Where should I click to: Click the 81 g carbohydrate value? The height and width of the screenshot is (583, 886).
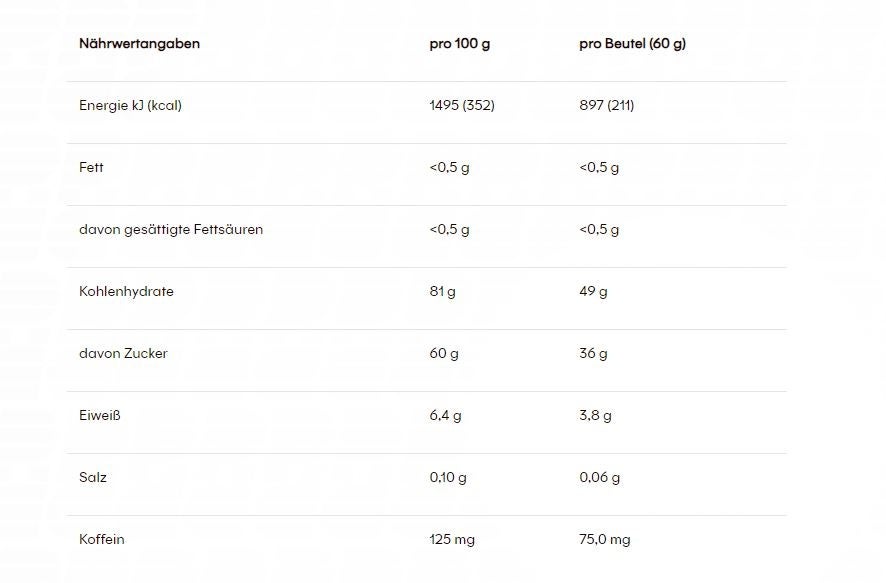pyautogui.click(x=442, y=292)
